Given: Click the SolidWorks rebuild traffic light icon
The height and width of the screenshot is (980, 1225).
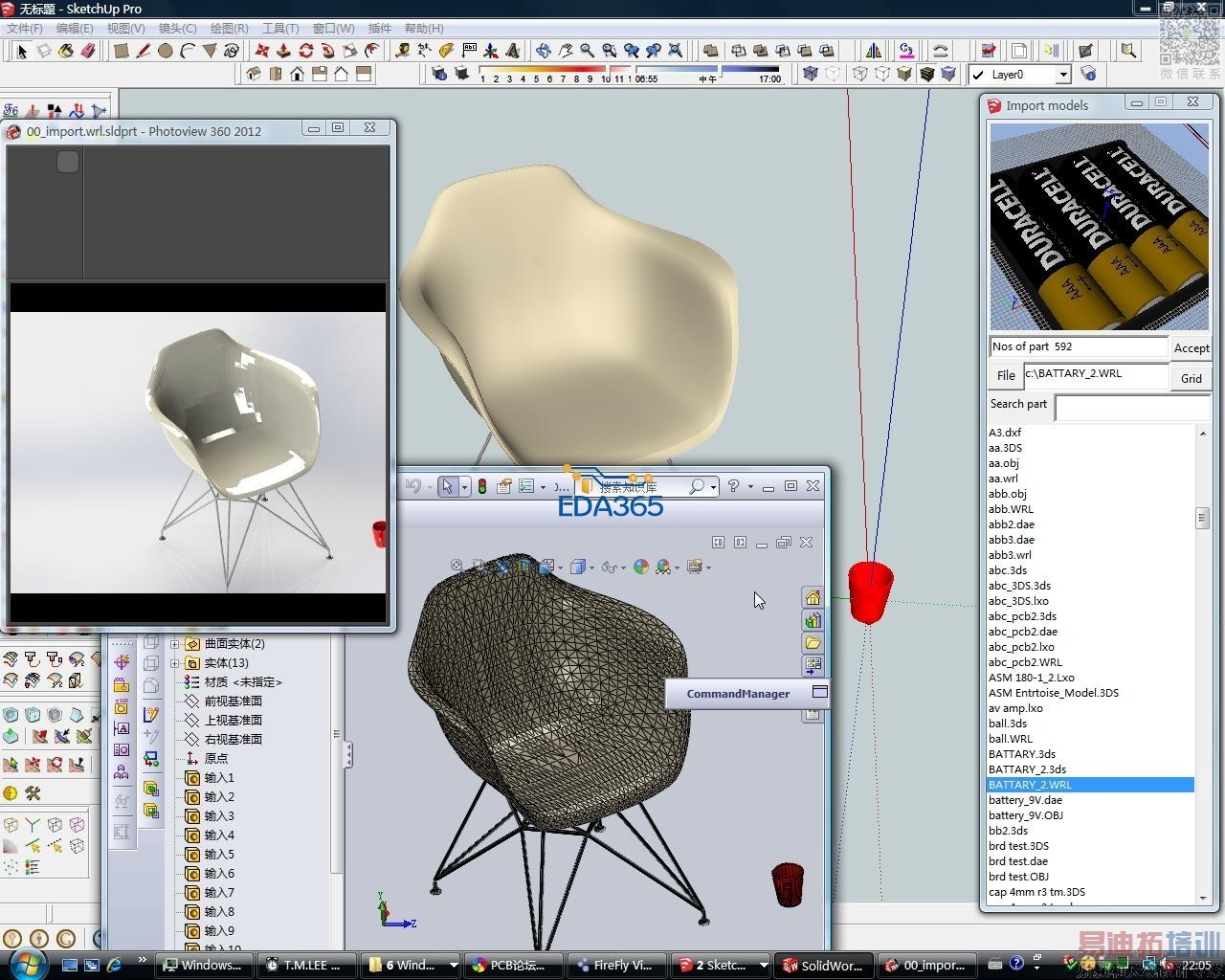Looking at the screenshot, I should pos(482,486).
